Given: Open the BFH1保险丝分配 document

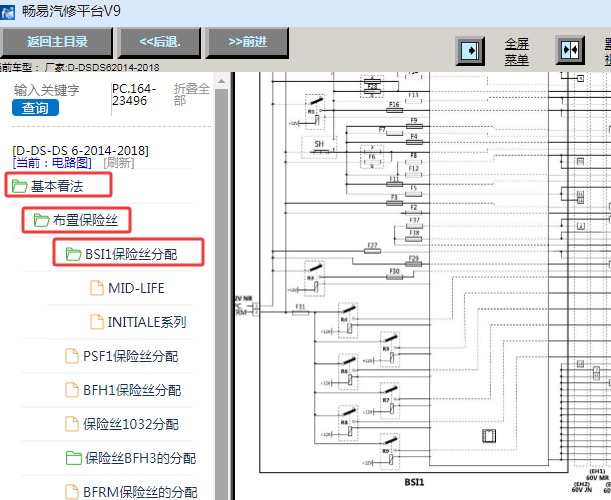Looking at the screenshot, I should [132, 390].
